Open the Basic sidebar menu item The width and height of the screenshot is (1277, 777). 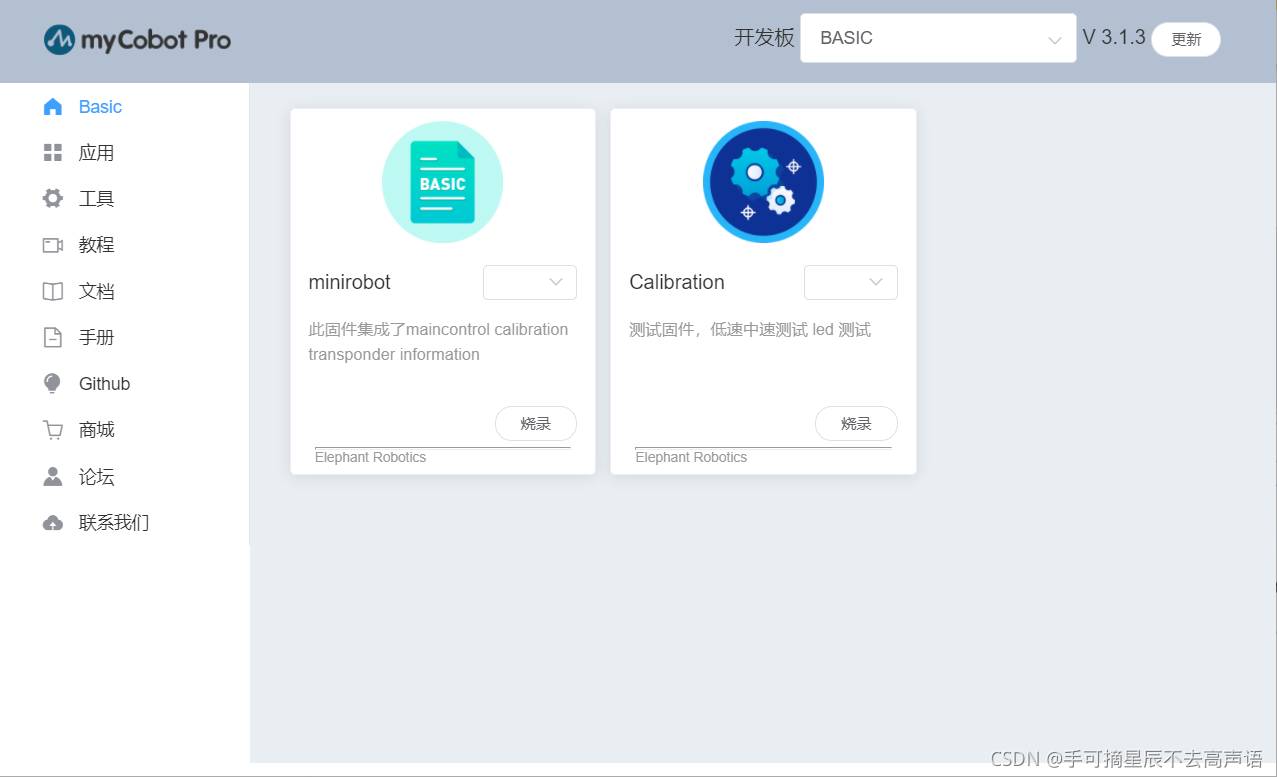click(x=125, y=107)
